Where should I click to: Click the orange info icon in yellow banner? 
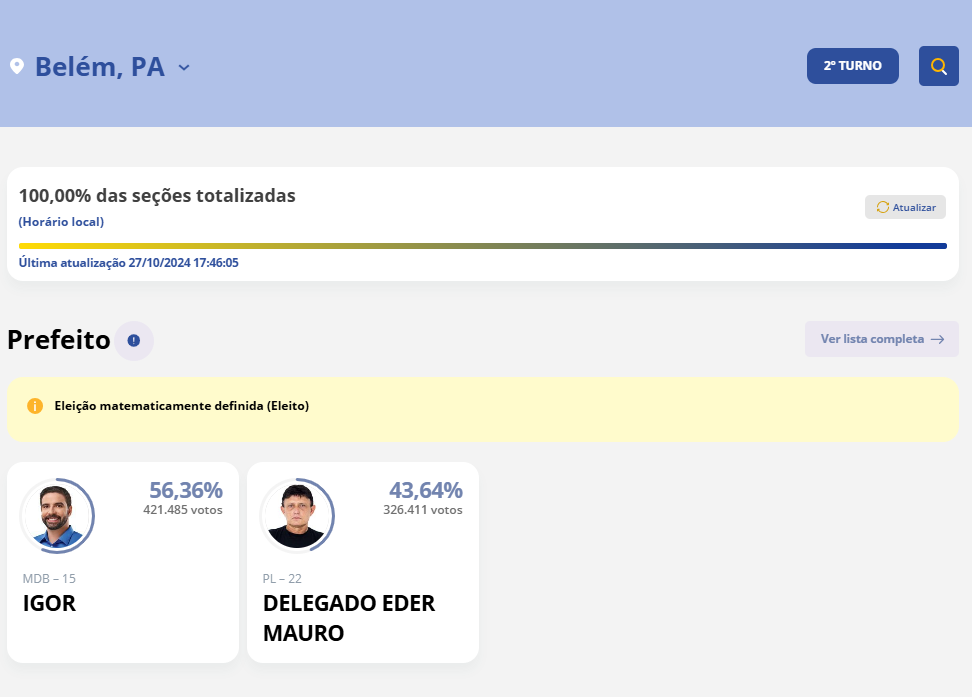pos(35,406)
